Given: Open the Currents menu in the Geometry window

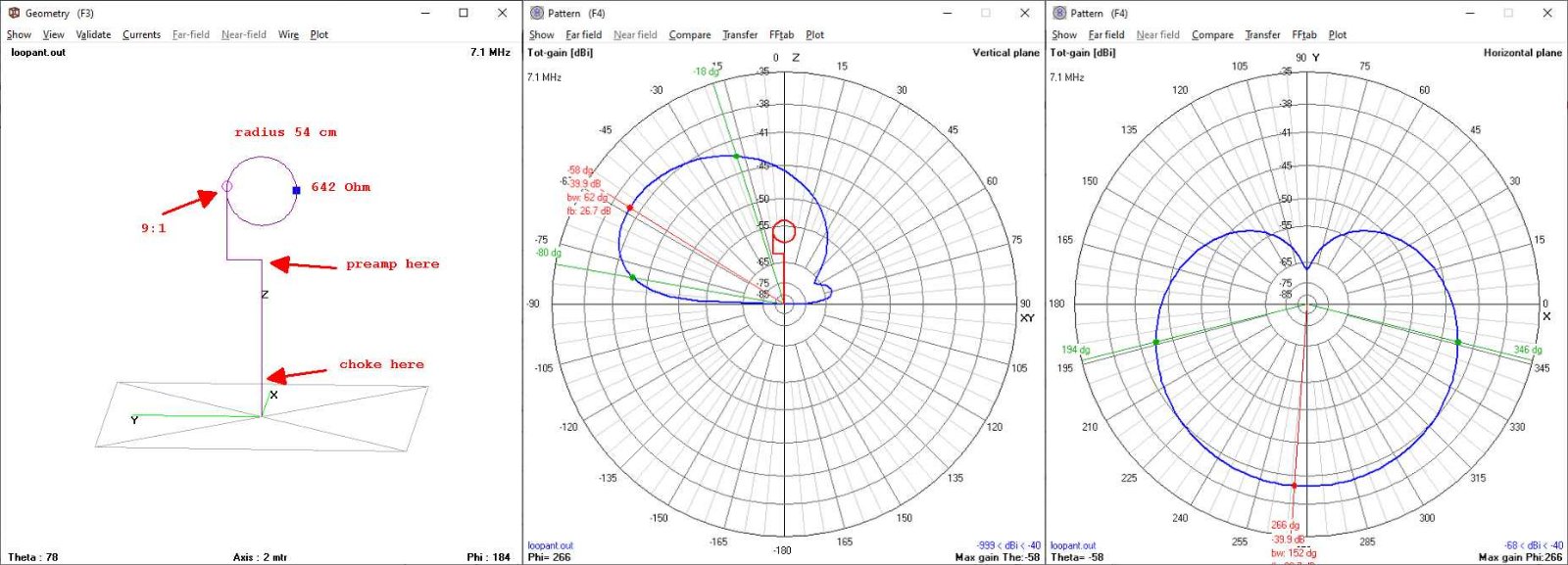Looking at the screenshot, I should [141, 34].
